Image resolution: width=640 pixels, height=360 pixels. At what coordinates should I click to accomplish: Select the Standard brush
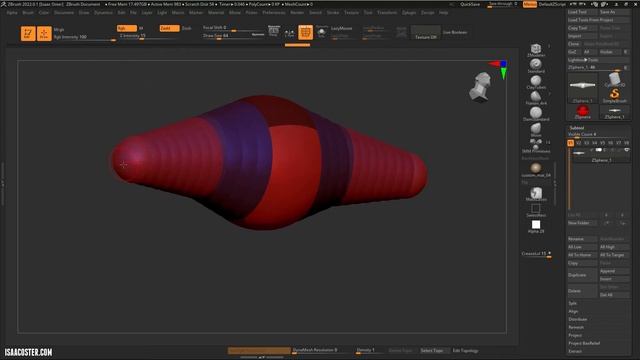[536, 66]
